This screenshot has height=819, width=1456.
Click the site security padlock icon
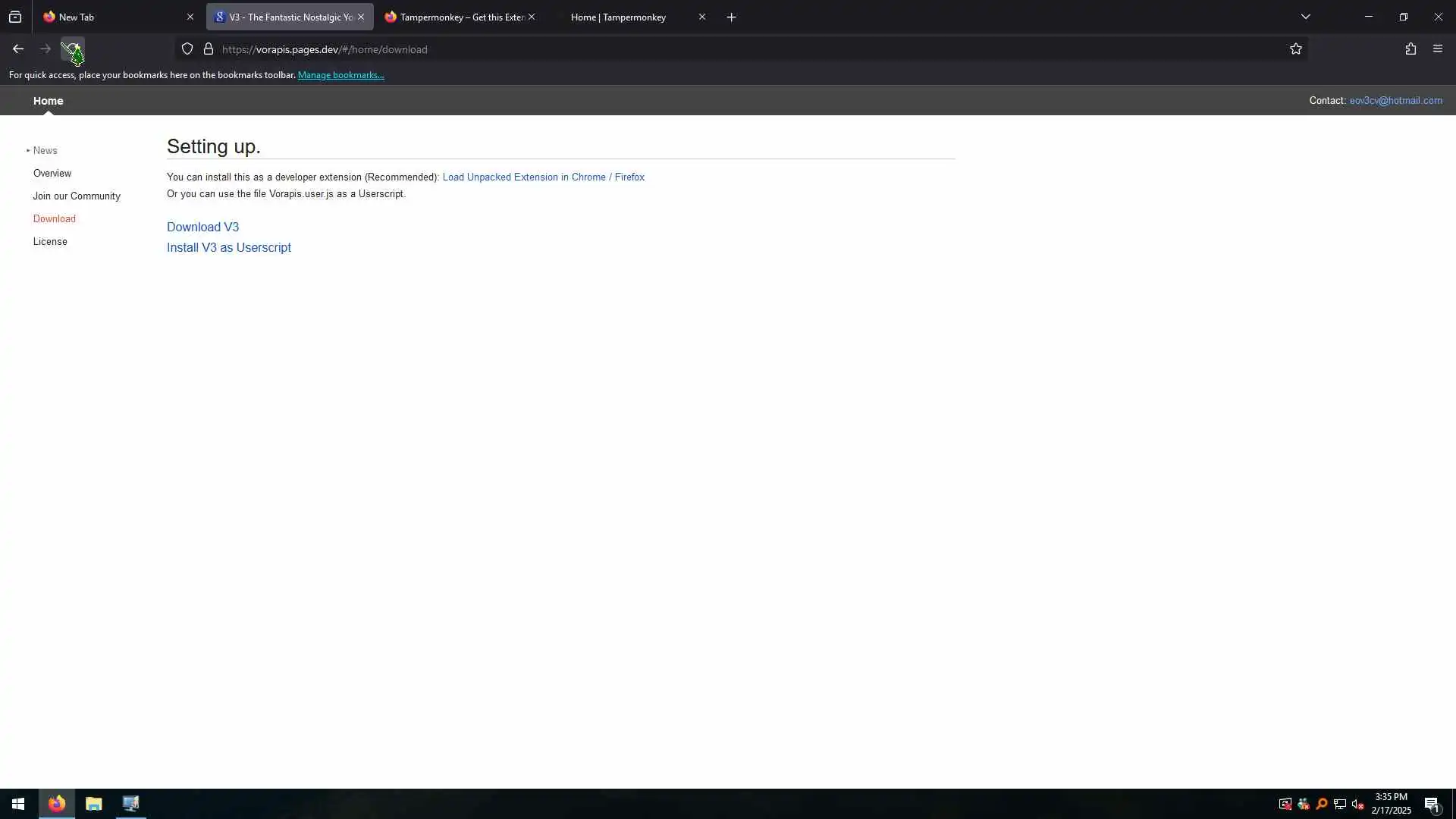click(209, 49)
